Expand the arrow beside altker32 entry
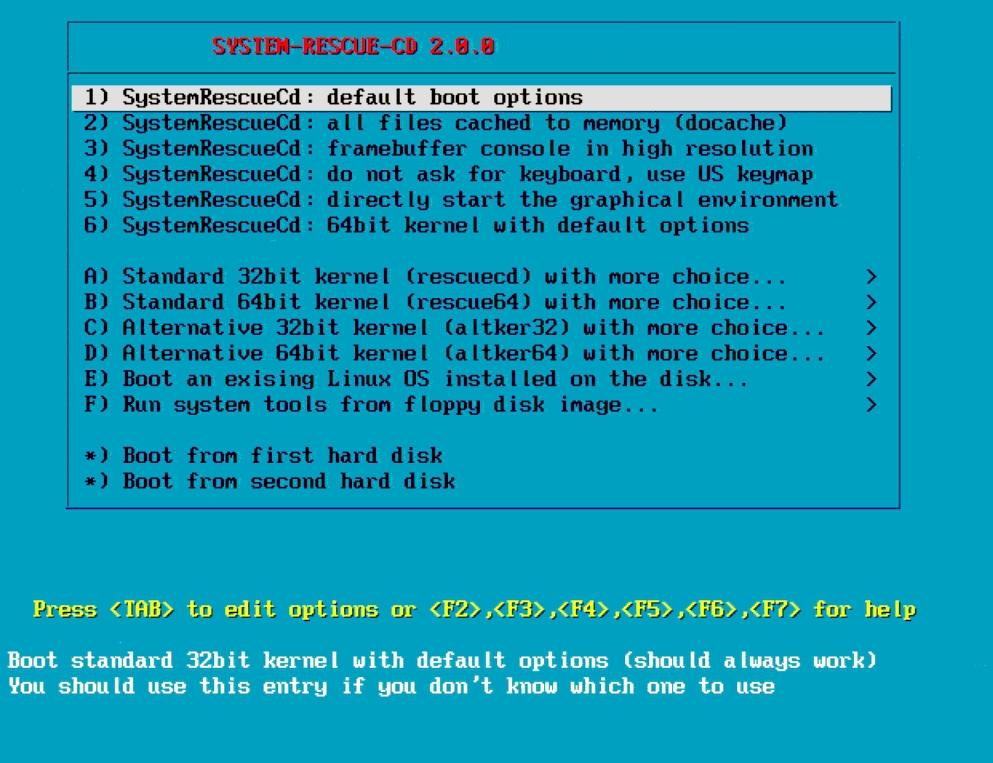 (871, 328)
